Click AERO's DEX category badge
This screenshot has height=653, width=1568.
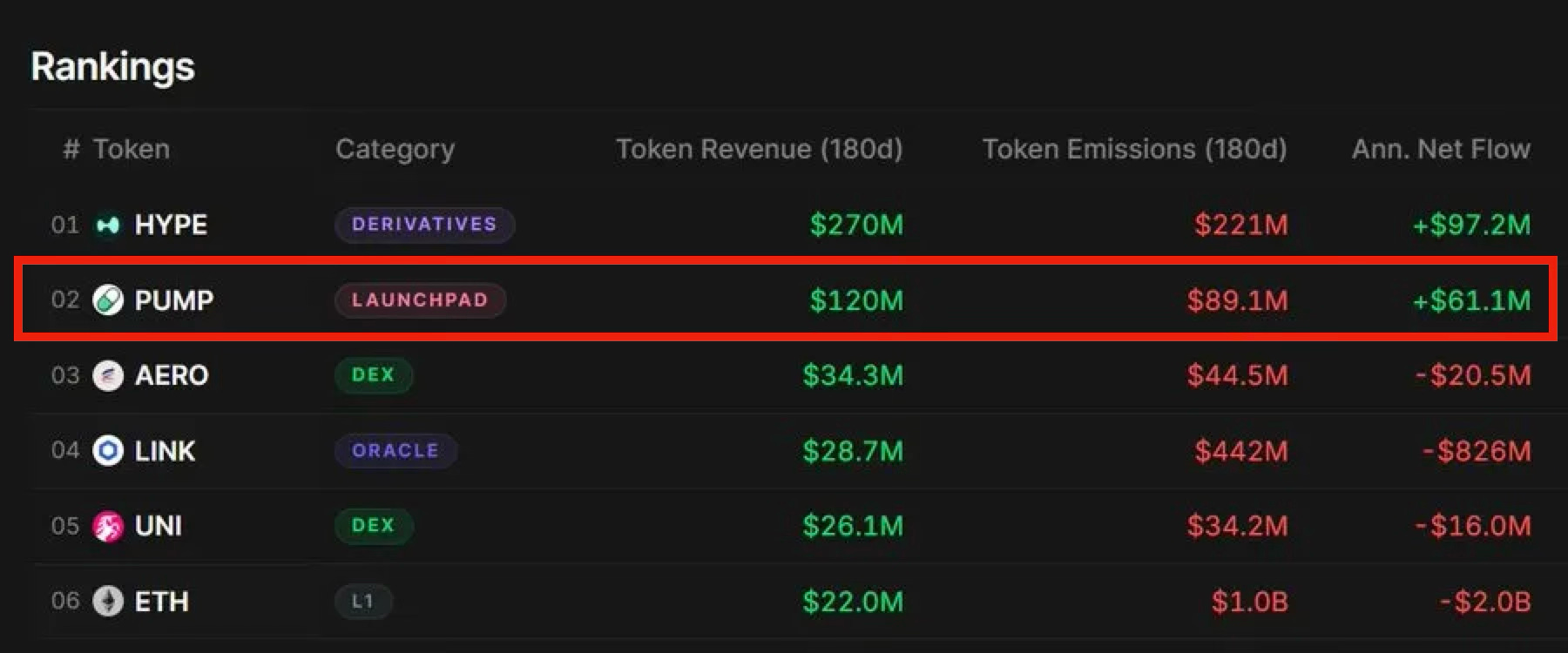374,375
